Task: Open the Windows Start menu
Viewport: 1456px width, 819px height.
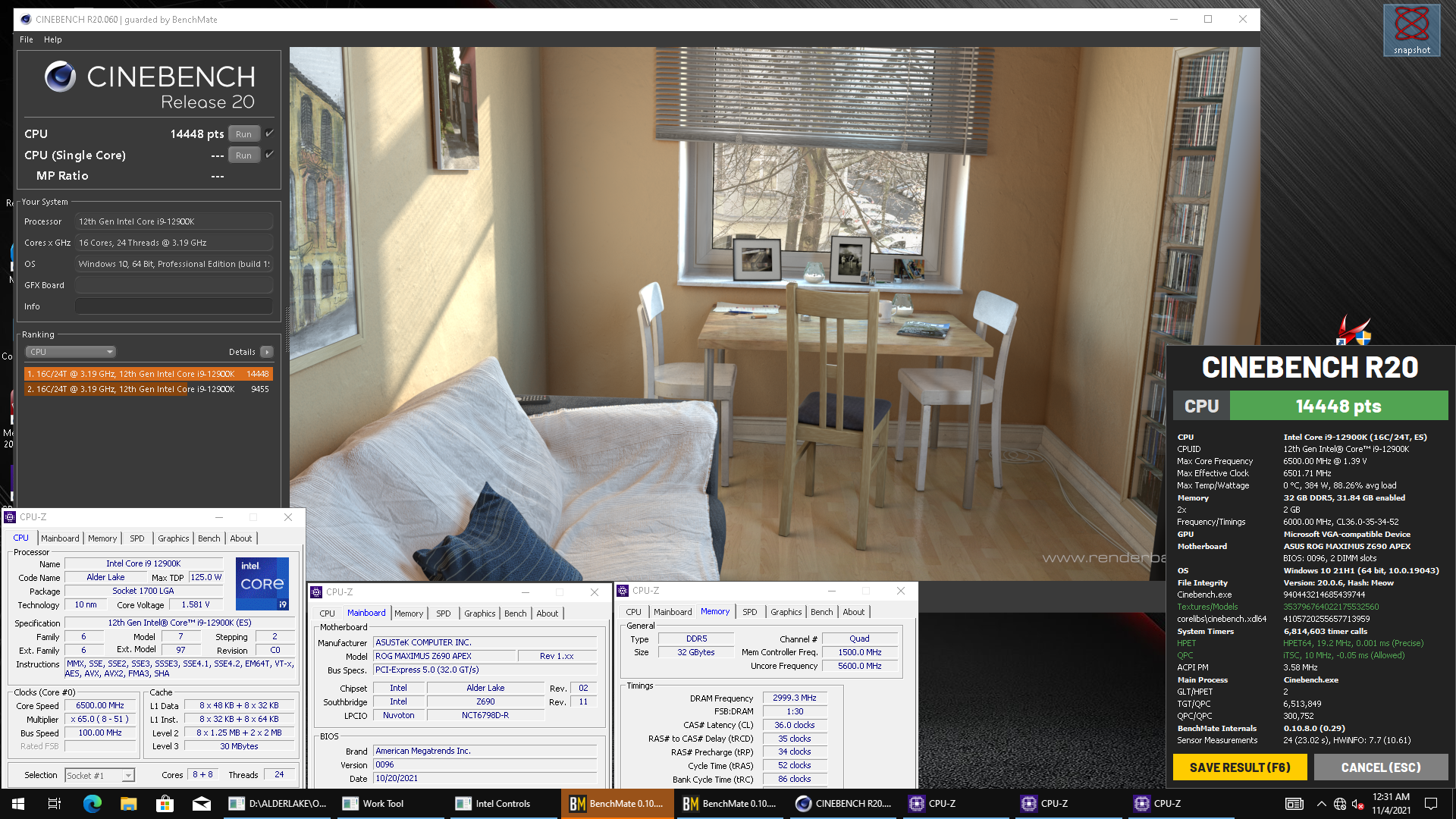Action: (18, 804)
